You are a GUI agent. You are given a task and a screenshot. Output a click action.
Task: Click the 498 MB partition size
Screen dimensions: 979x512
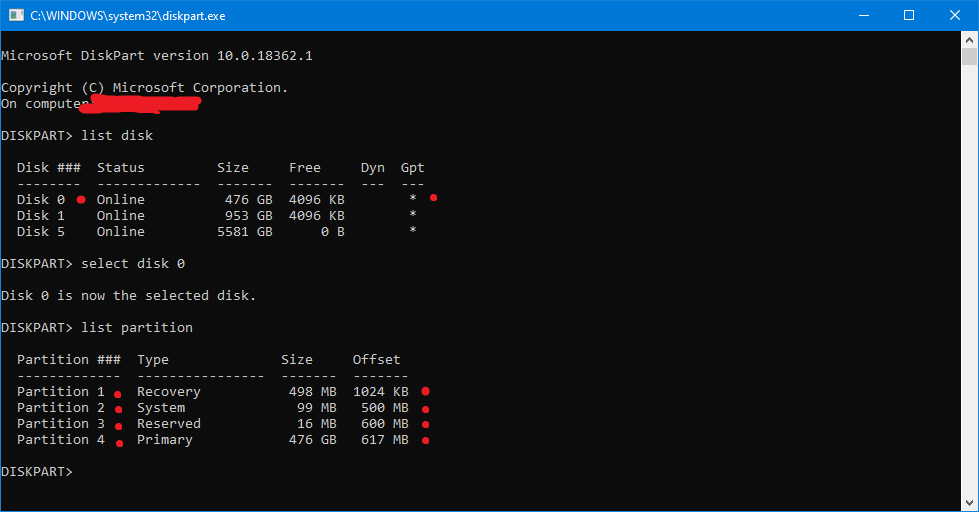tap(313, 391)
